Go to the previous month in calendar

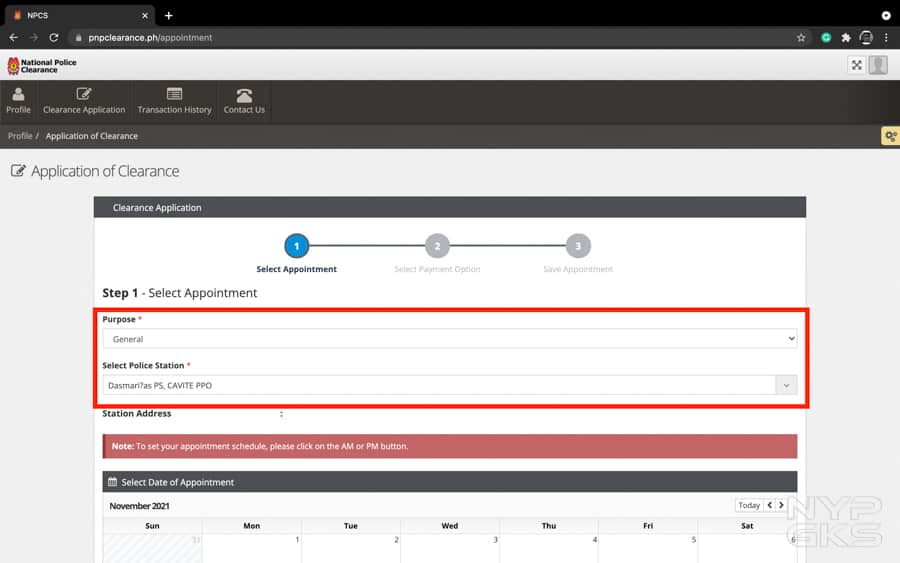769,505
